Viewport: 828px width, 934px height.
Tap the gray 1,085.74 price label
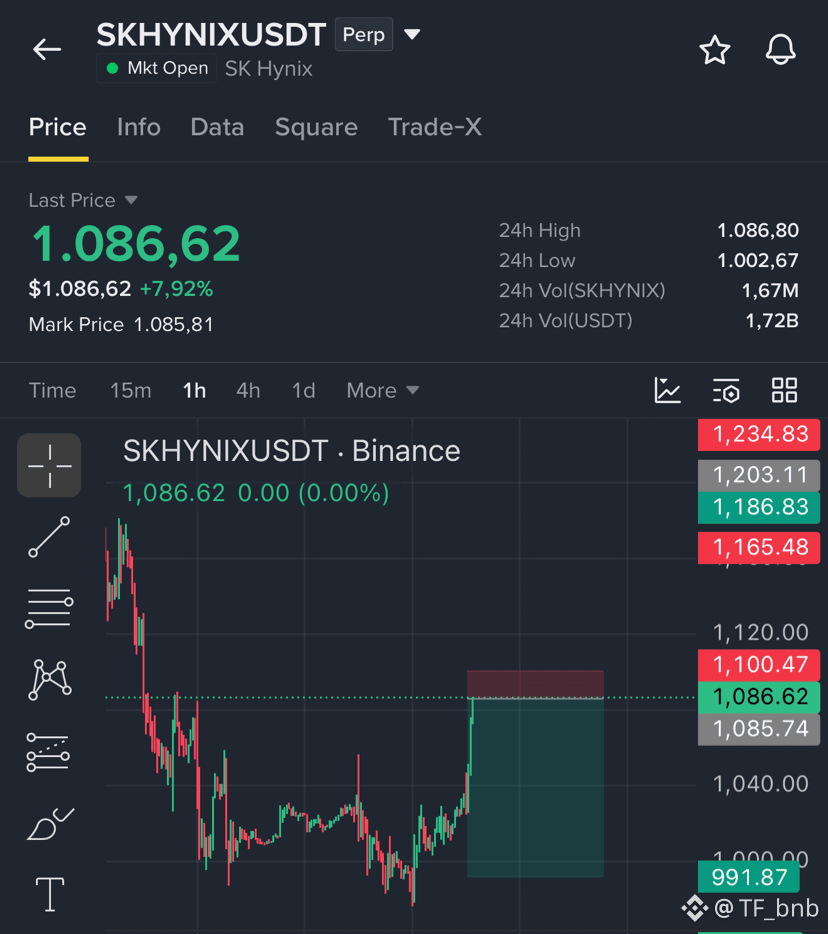pyautogui.click(x=759, y=729)
